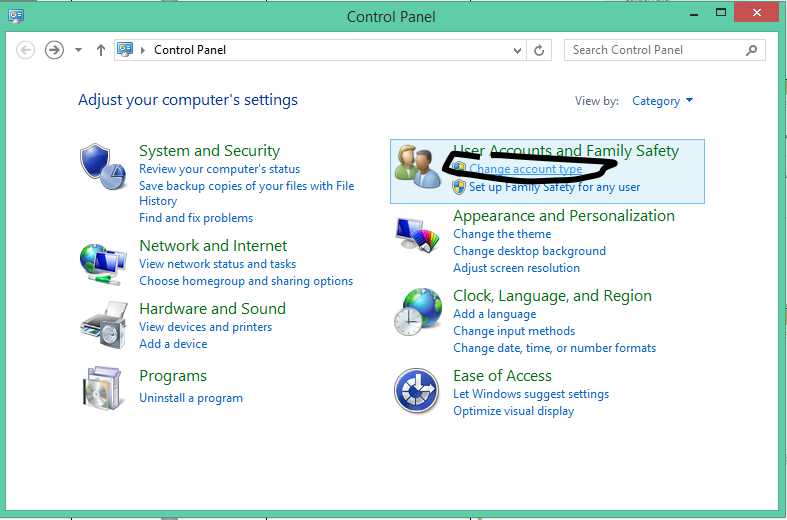Open the Network and Internet globe icon

point(103,264)
